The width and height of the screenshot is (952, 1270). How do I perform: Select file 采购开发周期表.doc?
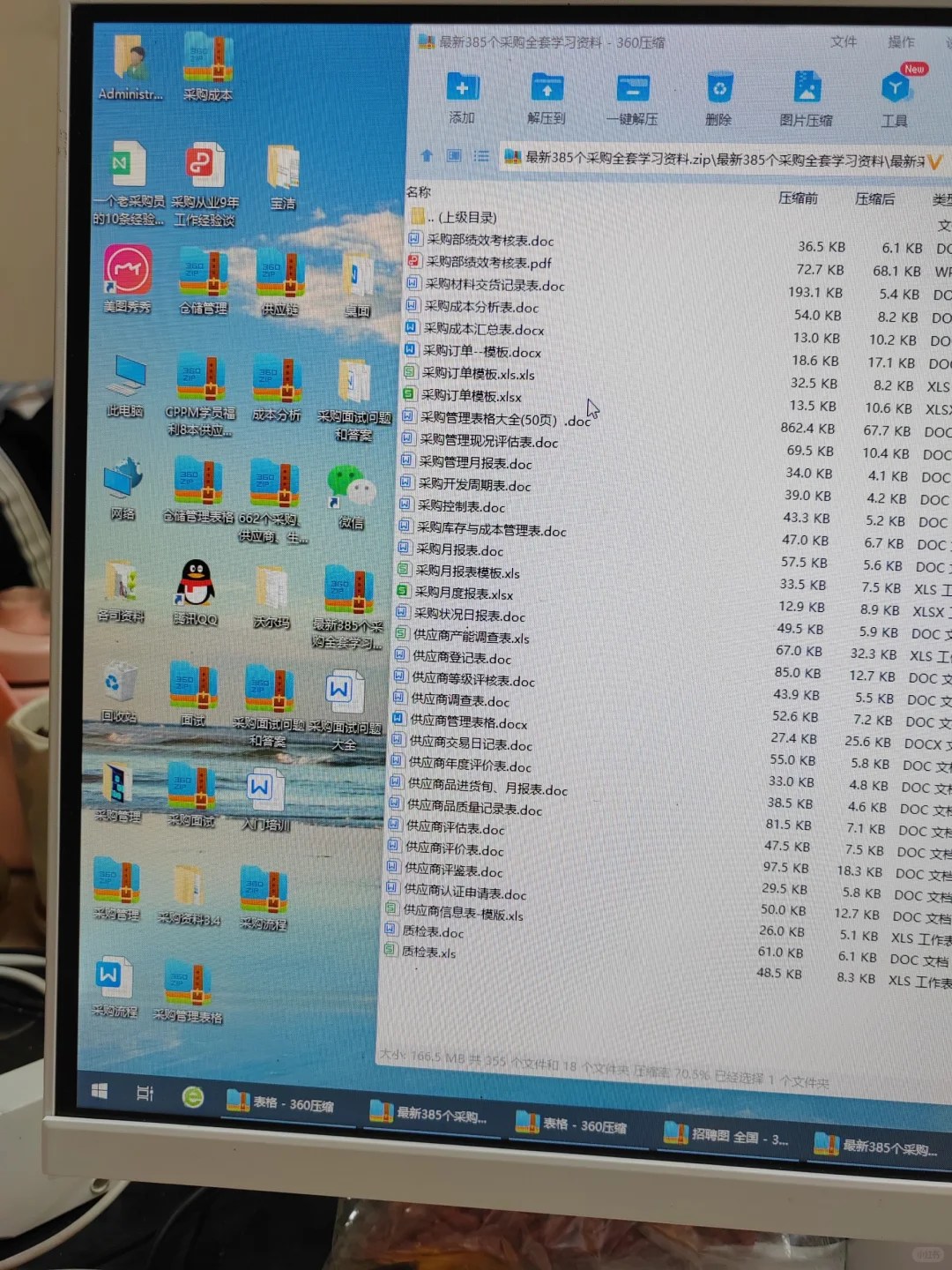click(465, 484)
